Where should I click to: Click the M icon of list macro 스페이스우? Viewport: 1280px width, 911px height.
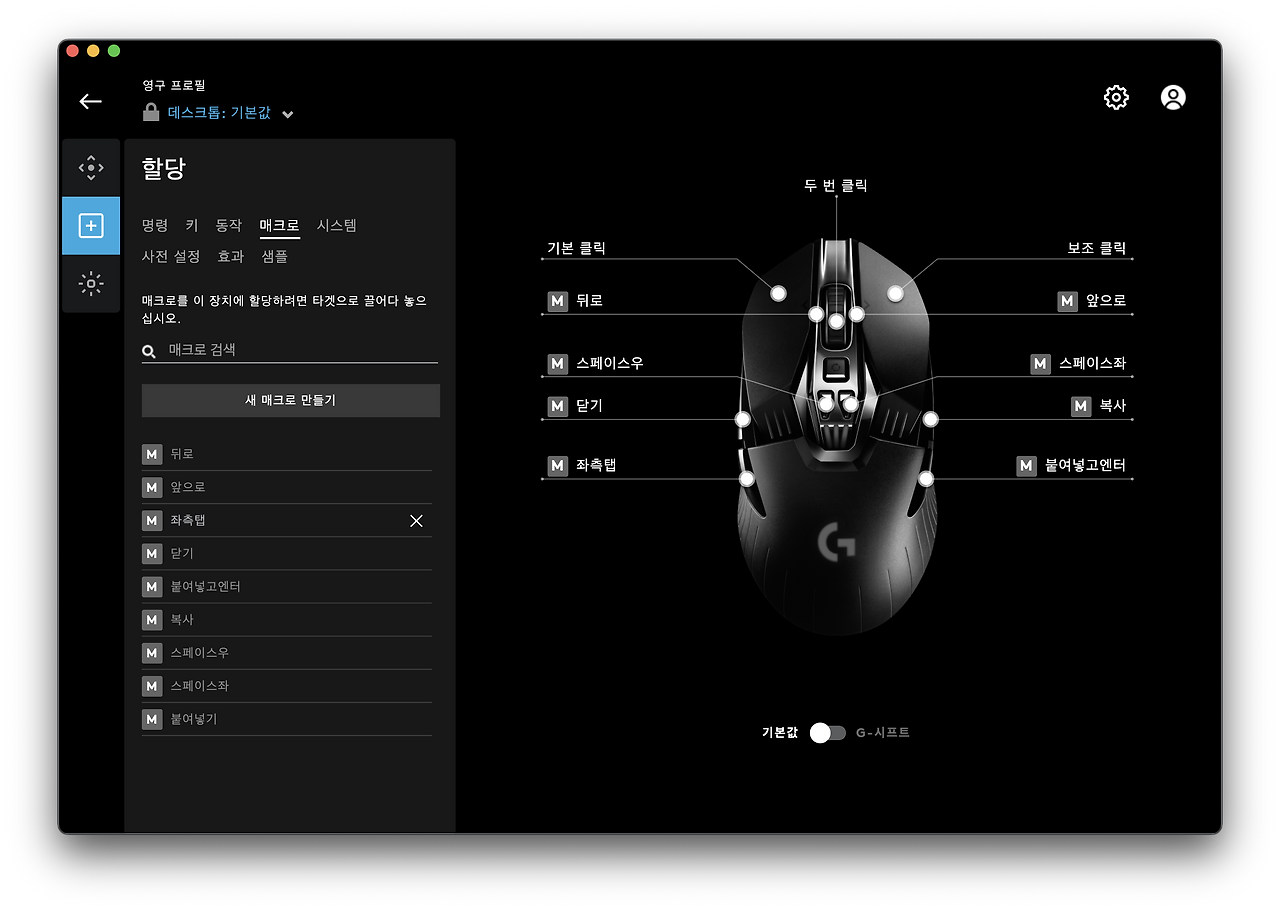point(152,653)
